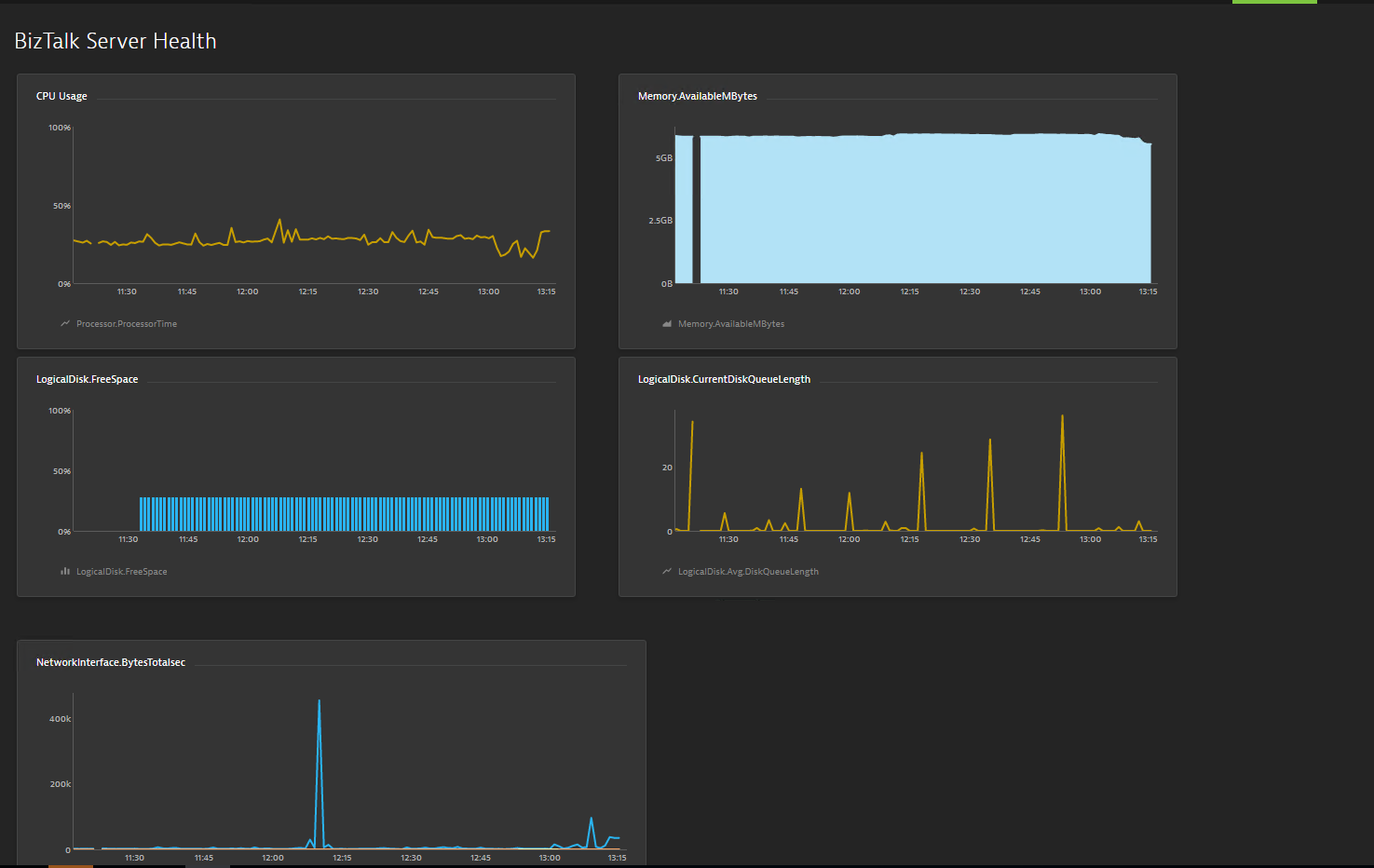Click the 5GB label on memory axis
The height and width of the screenshot is (868, 1374).
click(x=664, y=158)
